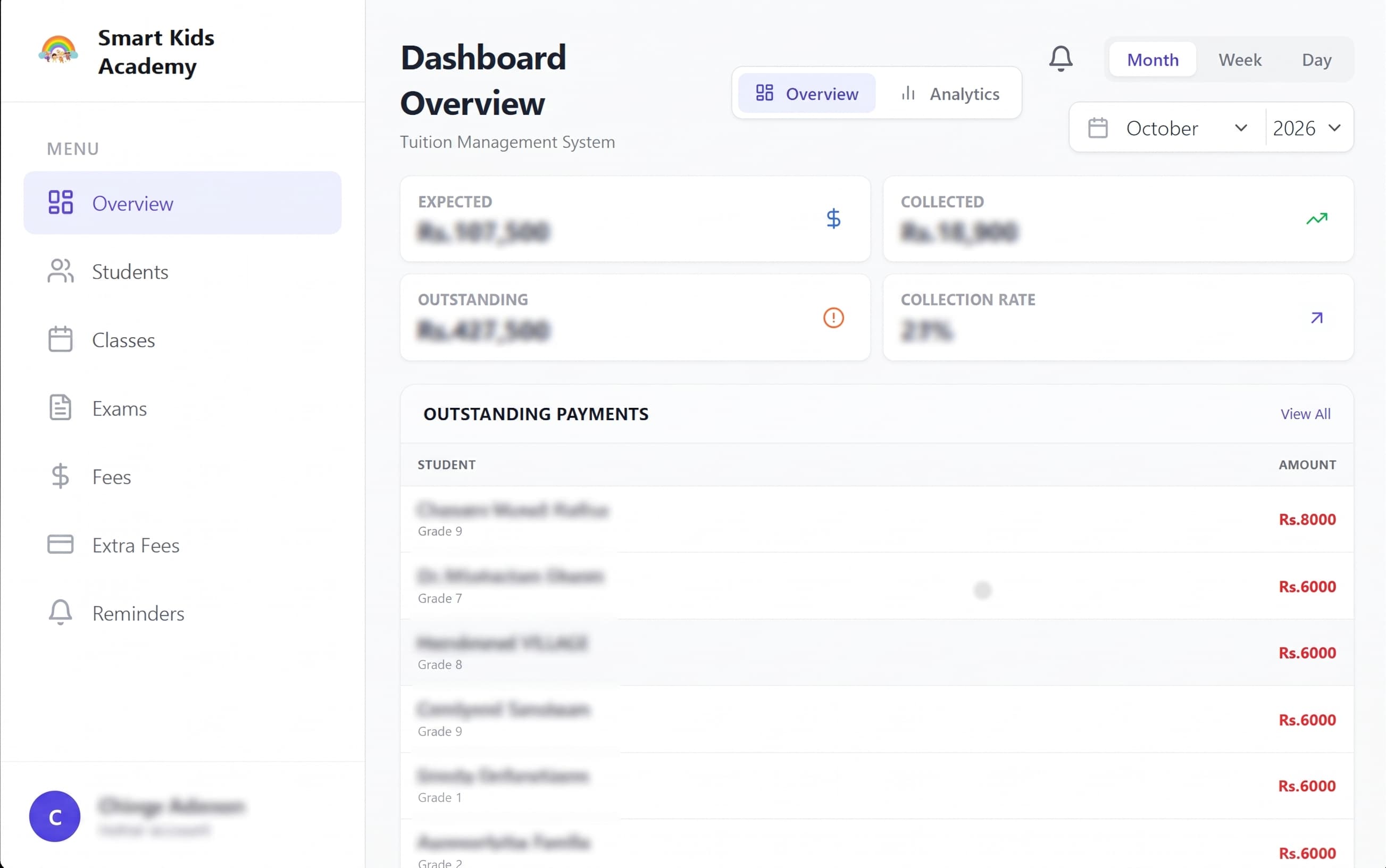Click the STUDENT column header
The height and width of the screenshot is (868, 1386).
point(447,464)
